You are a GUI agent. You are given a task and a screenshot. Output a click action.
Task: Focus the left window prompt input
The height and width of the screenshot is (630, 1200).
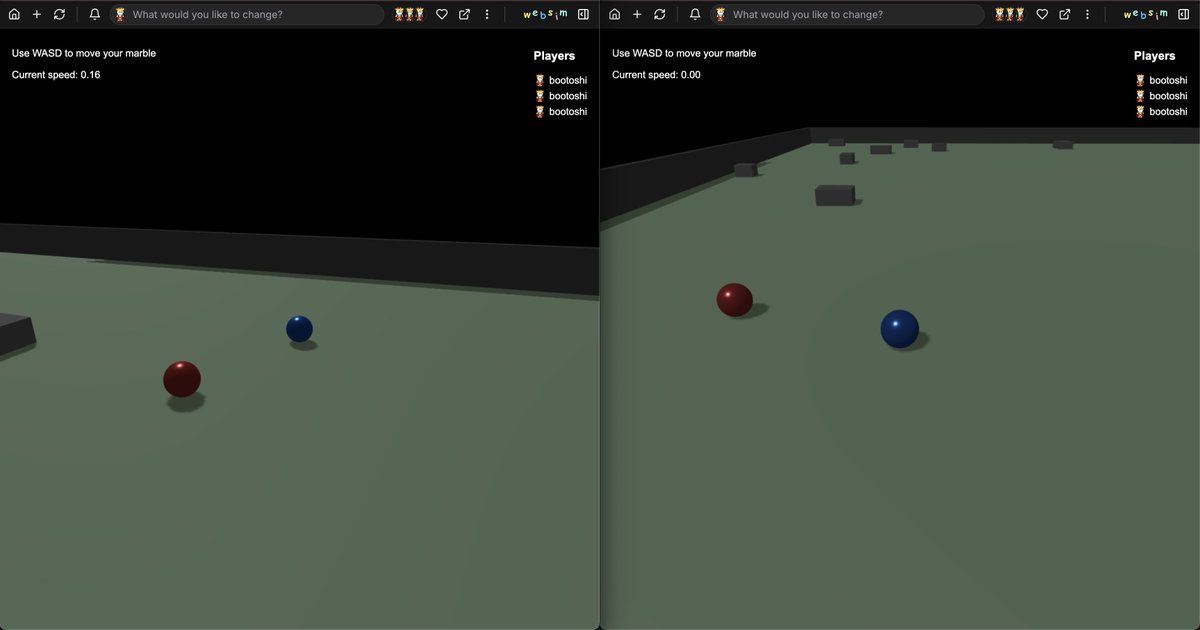(x=247, y=15)
